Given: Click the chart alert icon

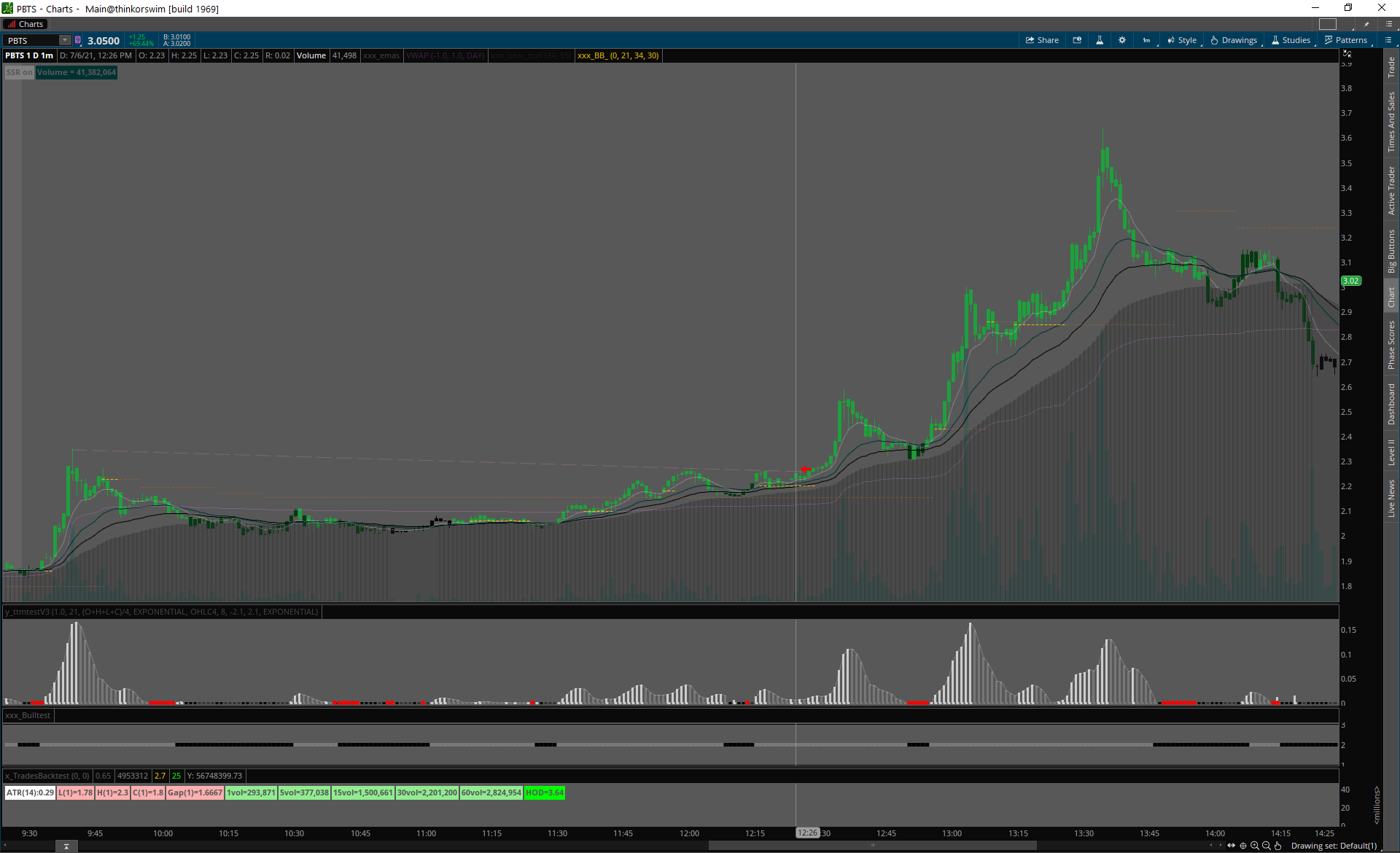Looking at the screenshot, I should [1077, 40].
